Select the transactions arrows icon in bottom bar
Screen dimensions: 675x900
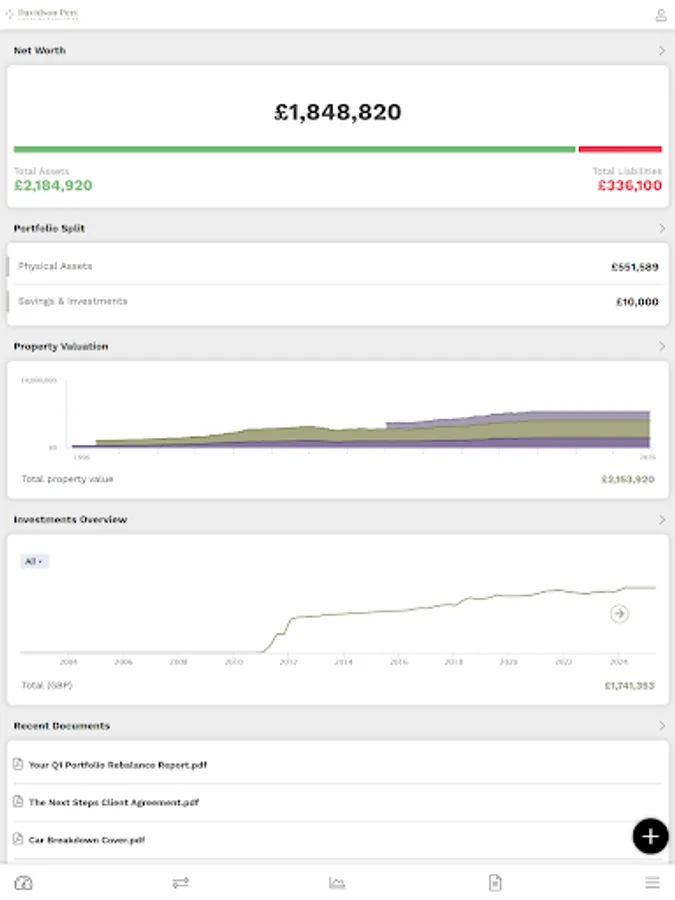pos(181,882)
